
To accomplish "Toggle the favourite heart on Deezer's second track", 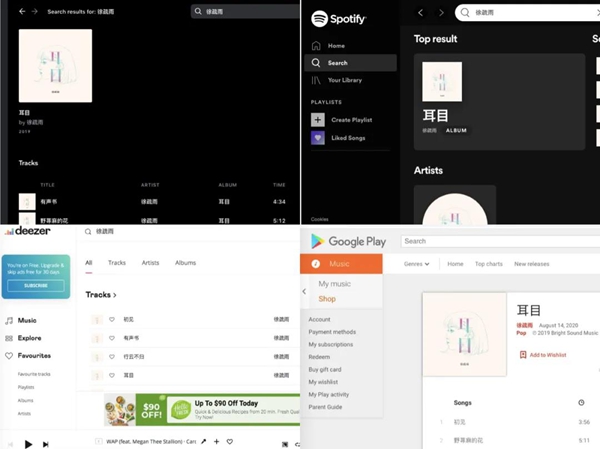I will pos(112,338).
